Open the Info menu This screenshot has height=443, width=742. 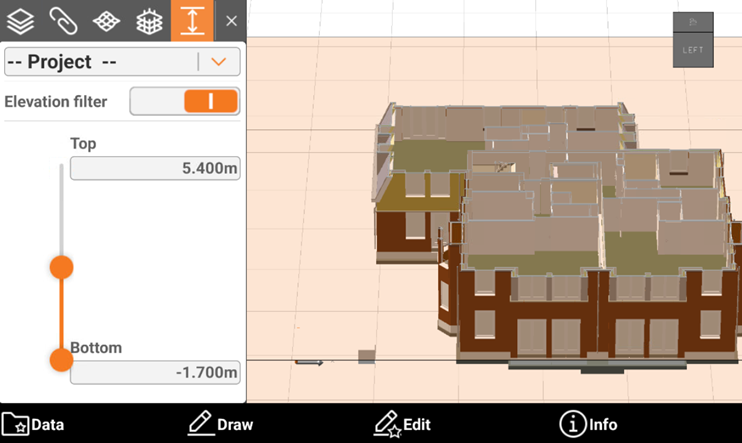(x=588, y=424)
